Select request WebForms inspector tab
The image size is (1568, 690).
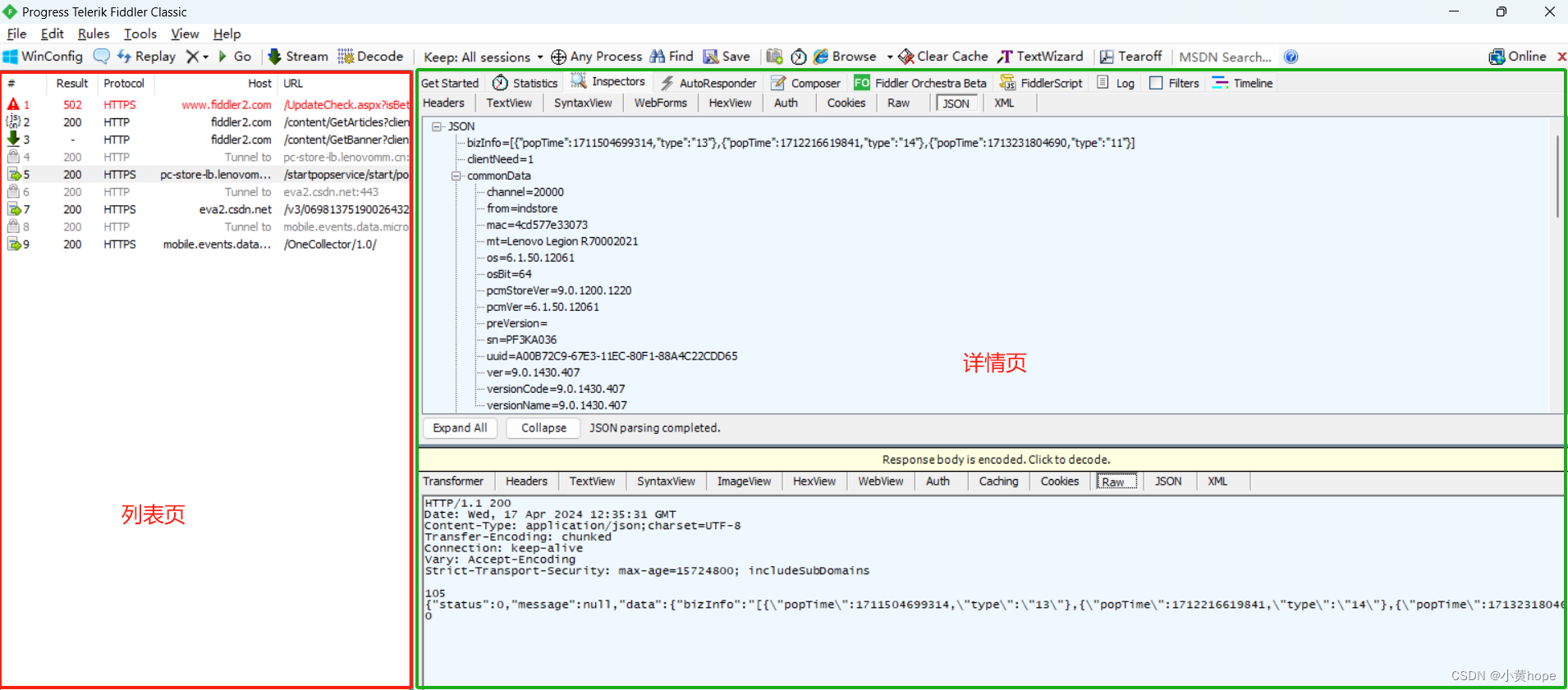tap(660, 103)
